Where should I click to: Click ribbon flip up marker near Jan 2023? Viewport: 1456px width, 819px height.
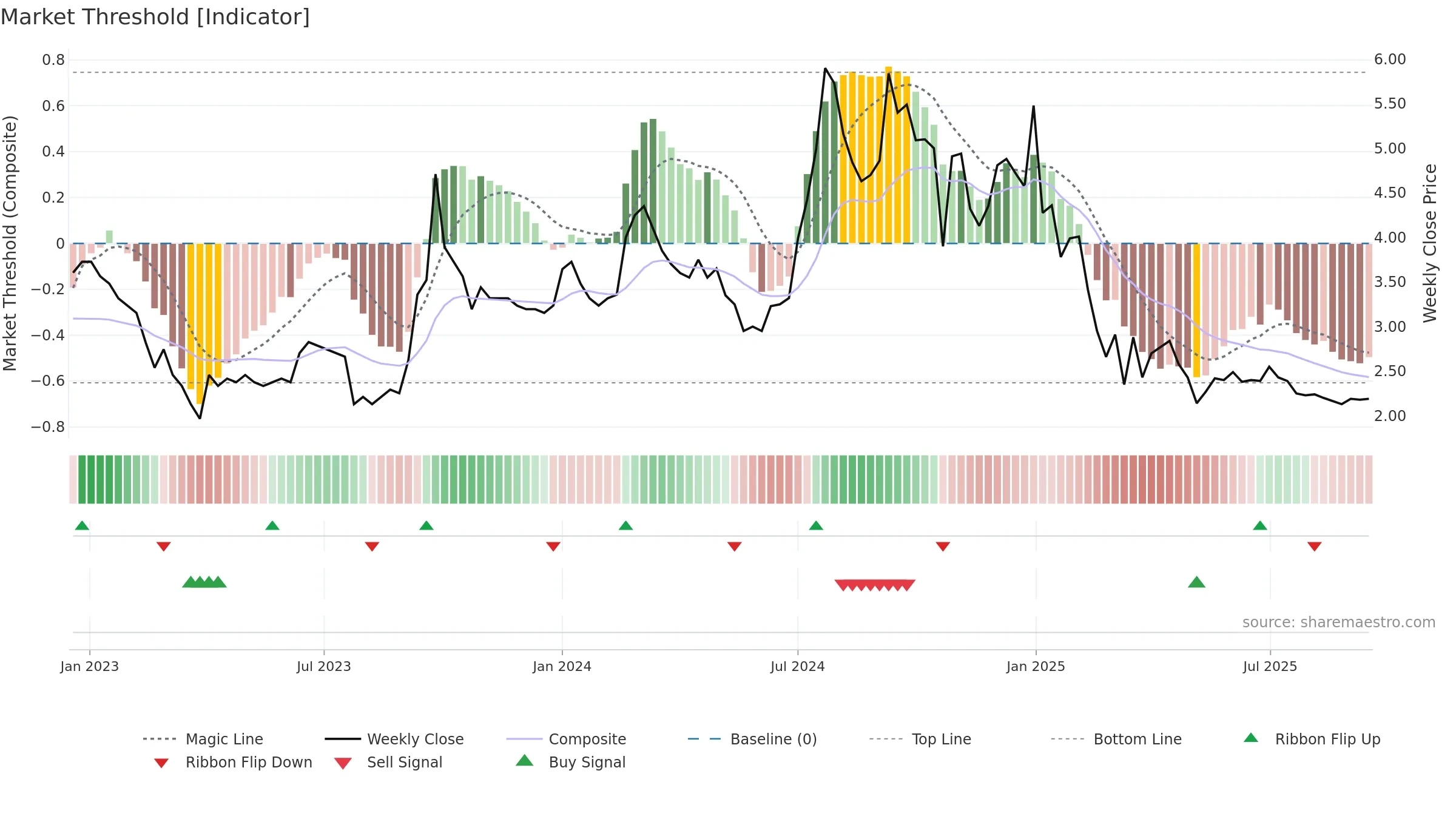[x=82, y=525]
